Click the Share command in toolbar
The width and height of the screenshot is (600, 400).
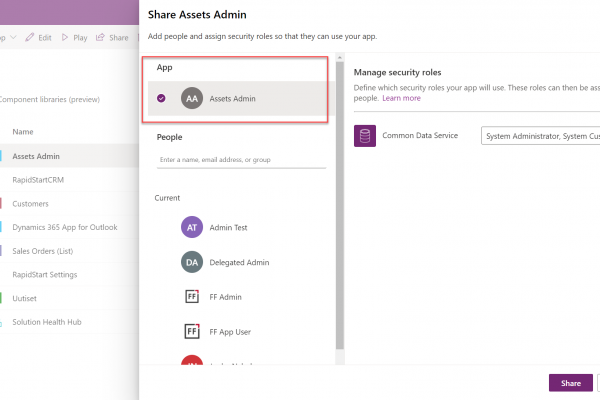112,37
